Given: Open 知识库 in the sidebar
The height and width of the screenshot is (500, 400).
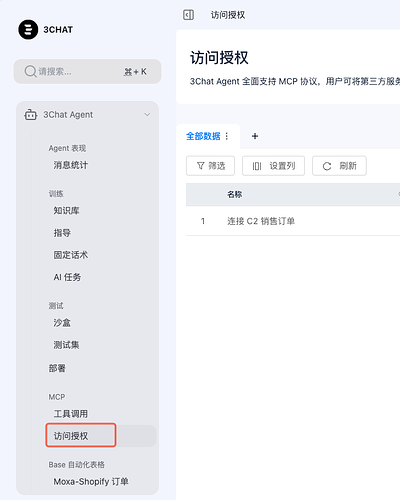Looking at the screenshot, I should click(66, 210).
